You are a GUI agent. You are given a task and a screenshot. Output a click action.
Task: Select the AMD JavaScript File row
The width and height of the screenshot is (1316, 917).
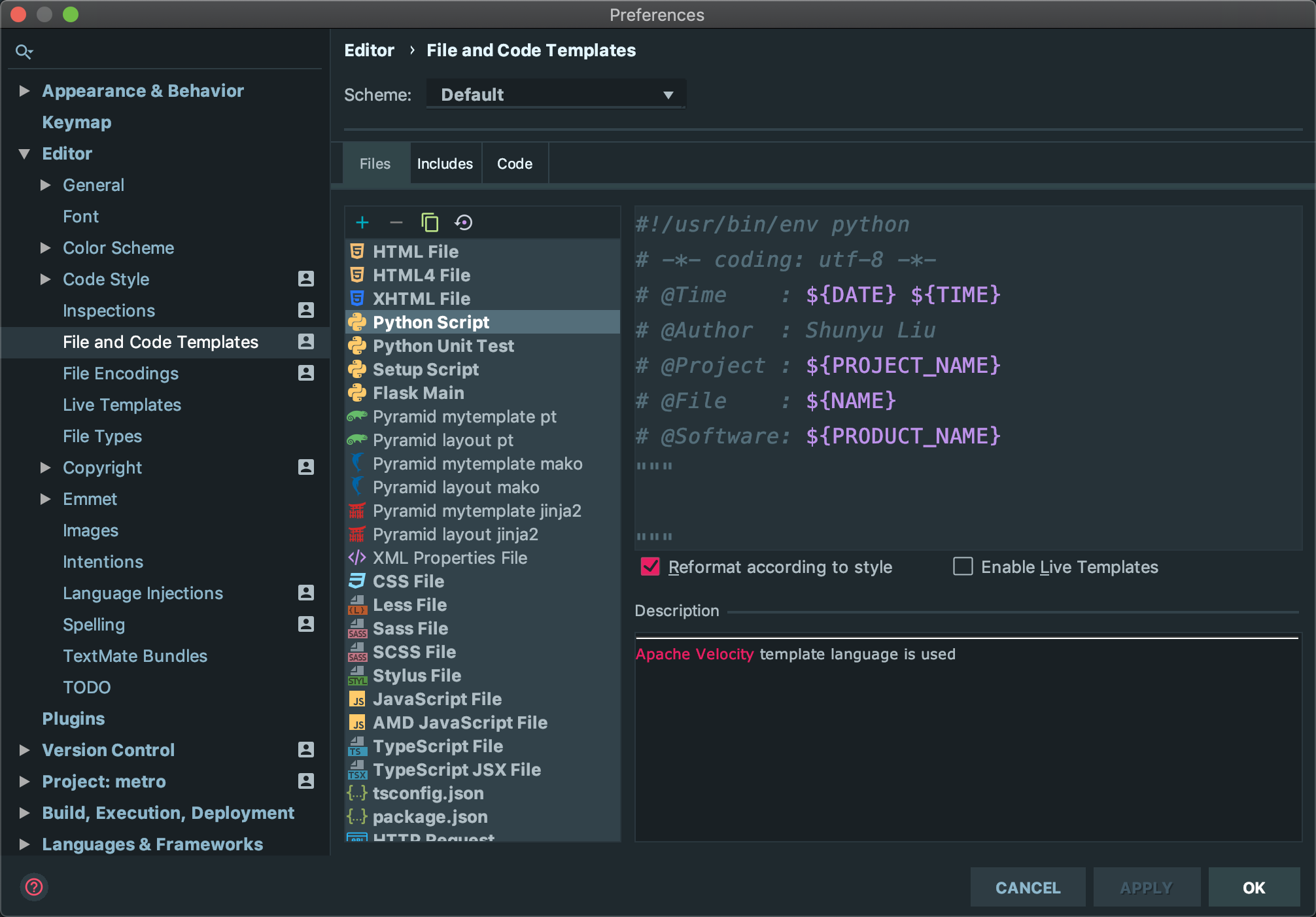[483, 722]
